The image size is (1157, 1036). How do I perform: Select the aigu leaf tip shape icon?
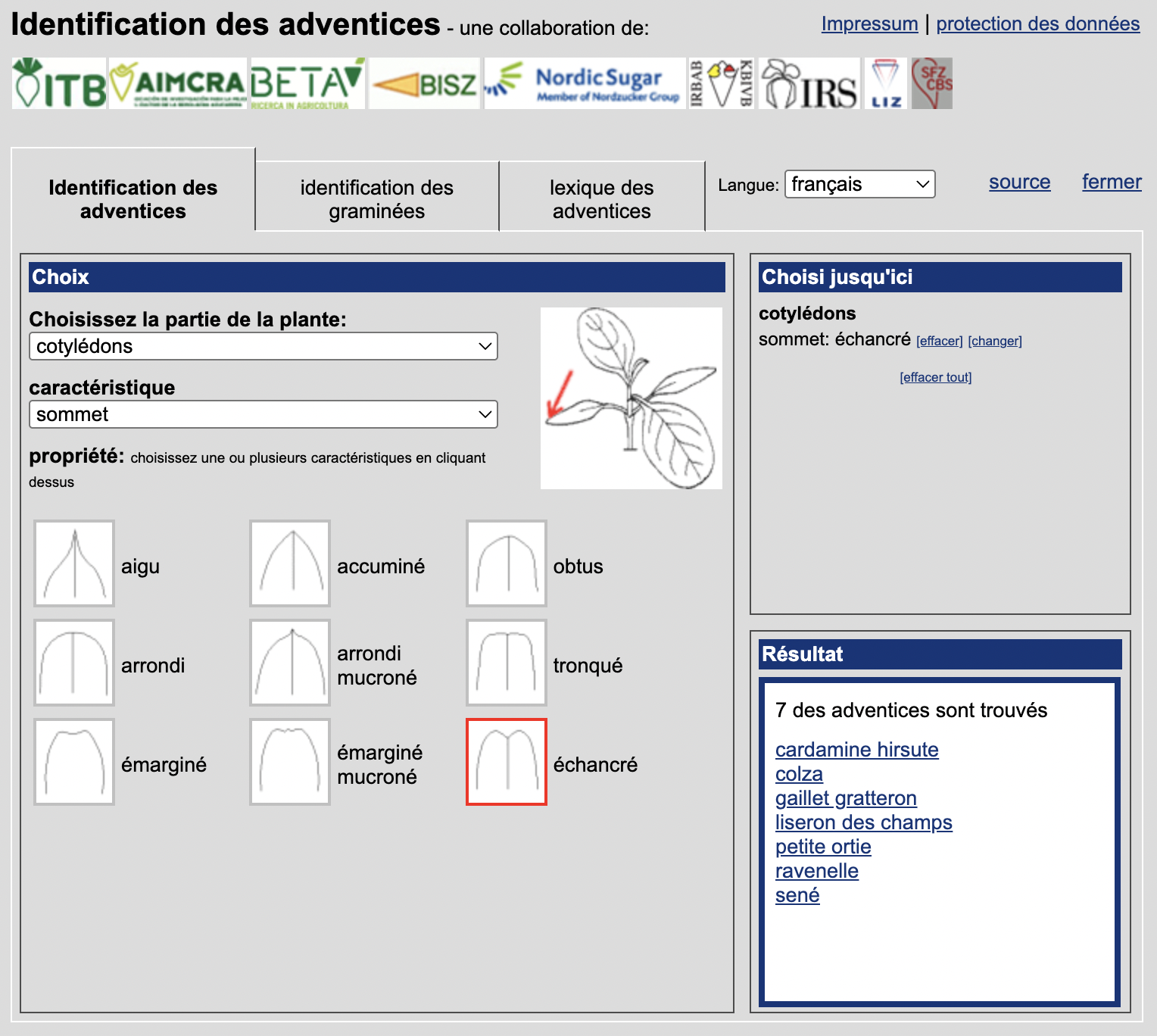[x=74, y=563]
